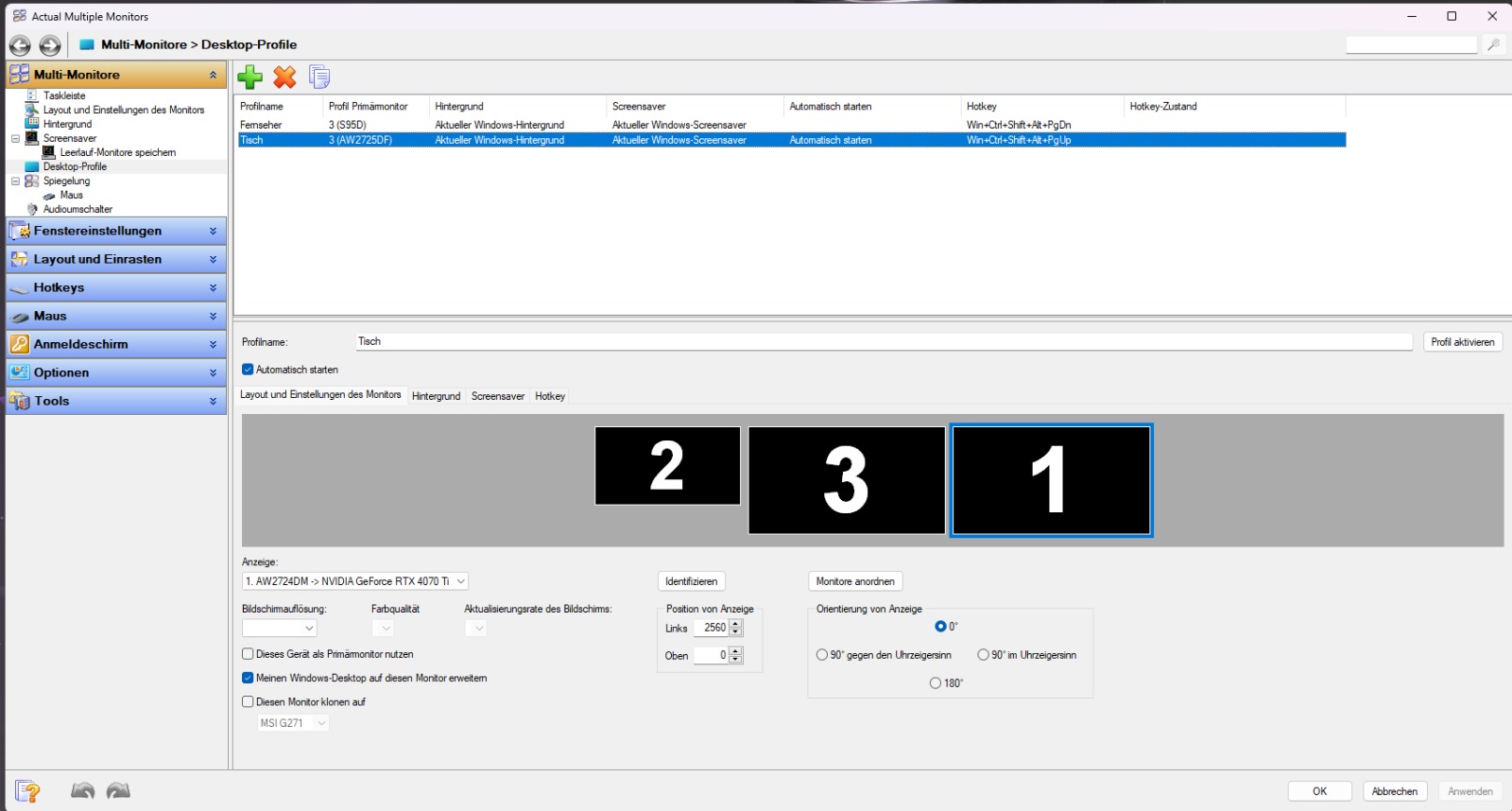Expand the Hotkeys section chevron
Image resolution: width=1512 pixels, height=811 pixels.
tap(213, 287)
